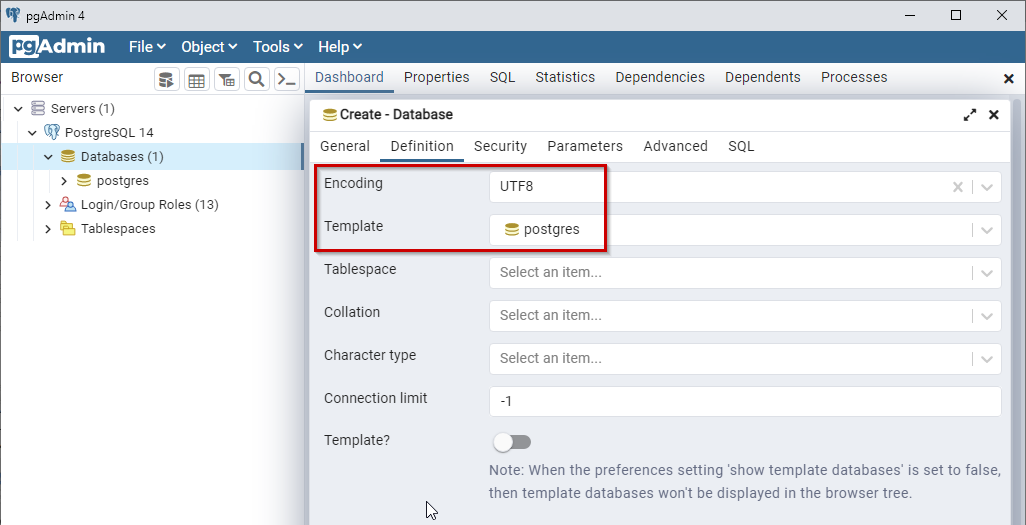The height and width of the screenshot is (525, 1026).
Task: Open the File menu
Action: point(147,46)
